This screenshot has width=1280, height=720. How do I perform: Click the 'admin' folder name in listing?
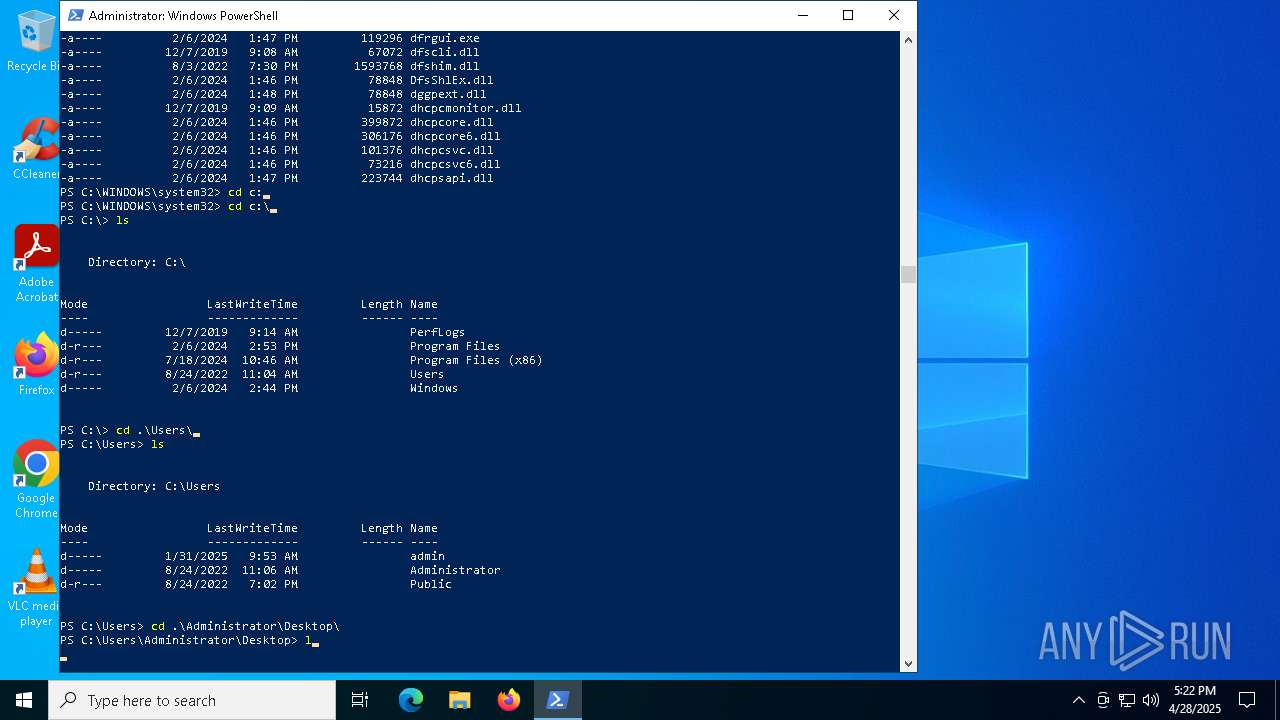coord(427,556)
